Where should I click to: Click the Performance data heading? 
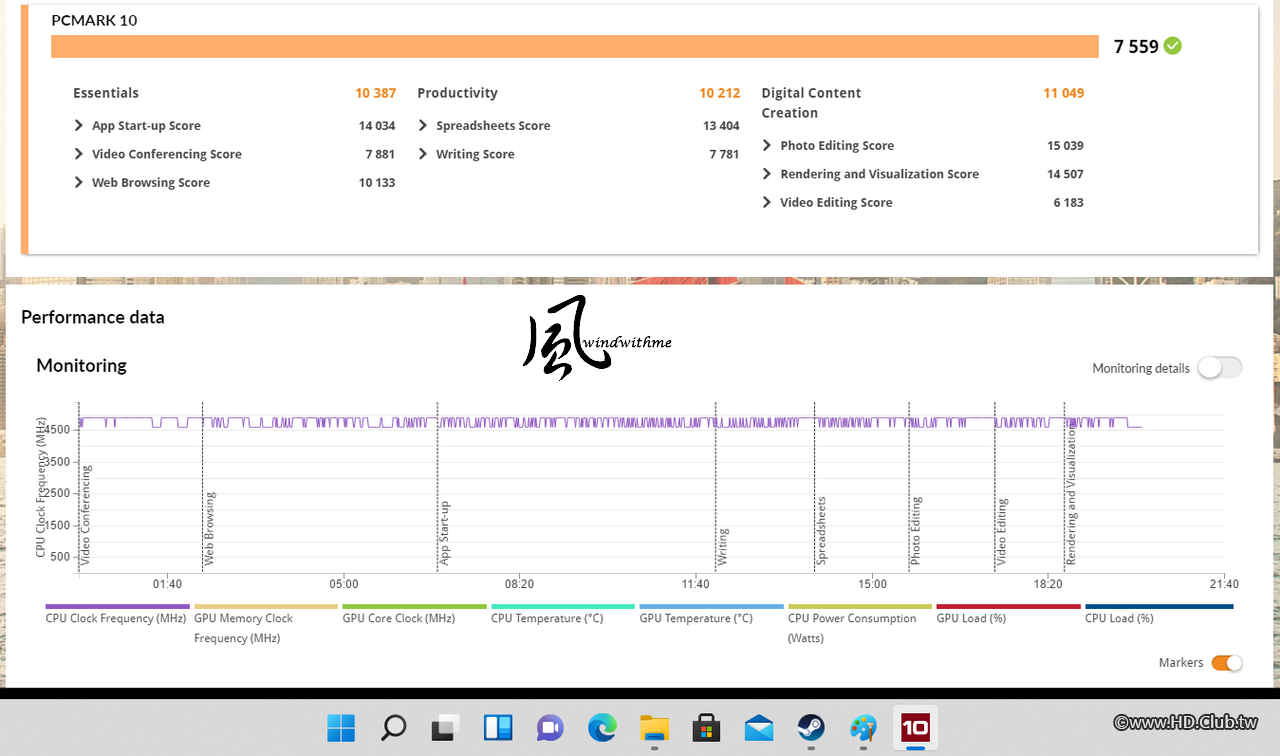(x=93, y=317)
